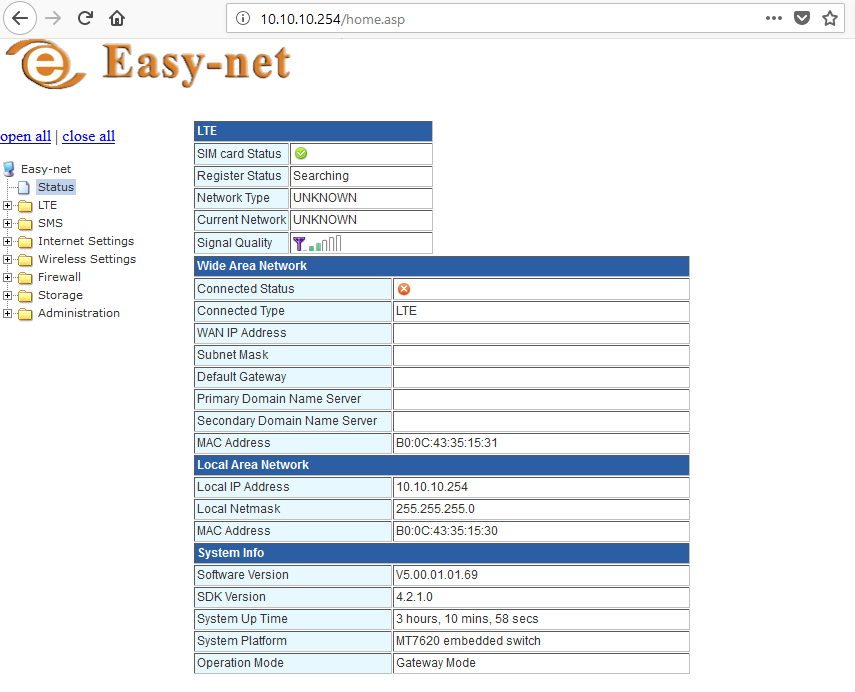The image size is (855, 692).
Task: Click the Wide Area Network section header
Action: tap(442, 266)
